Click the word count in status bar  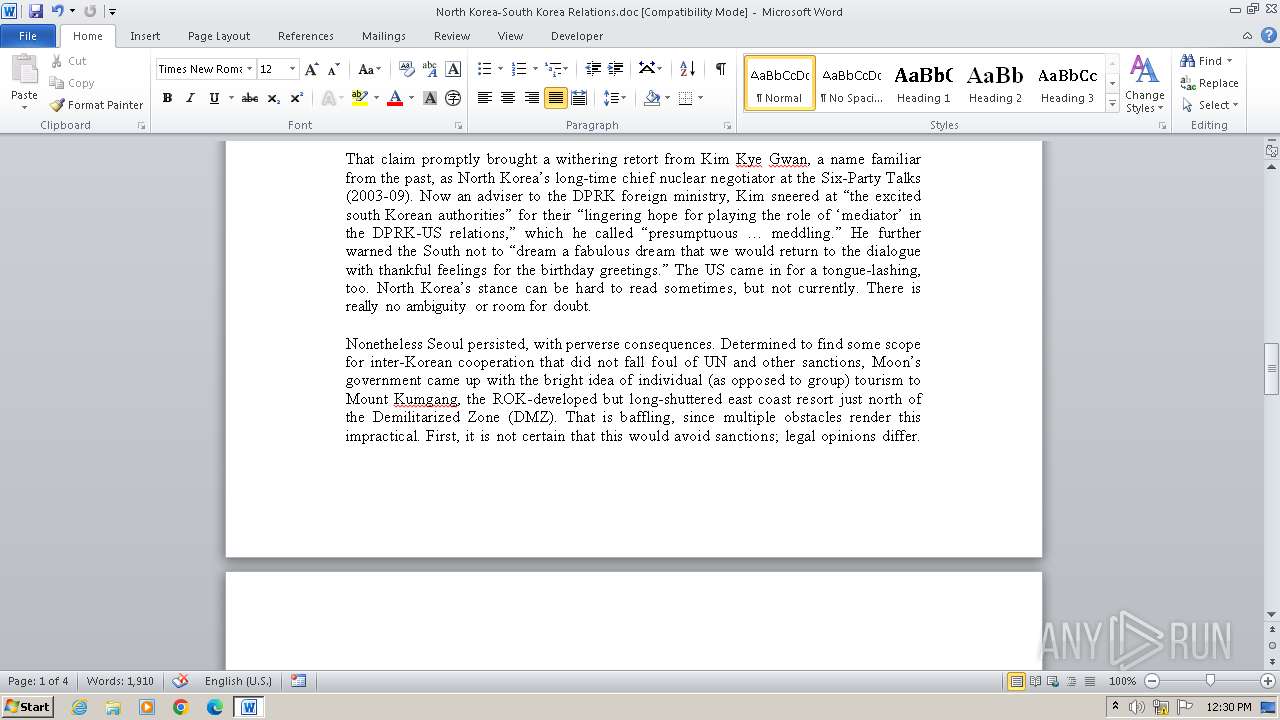click(120, 681)
